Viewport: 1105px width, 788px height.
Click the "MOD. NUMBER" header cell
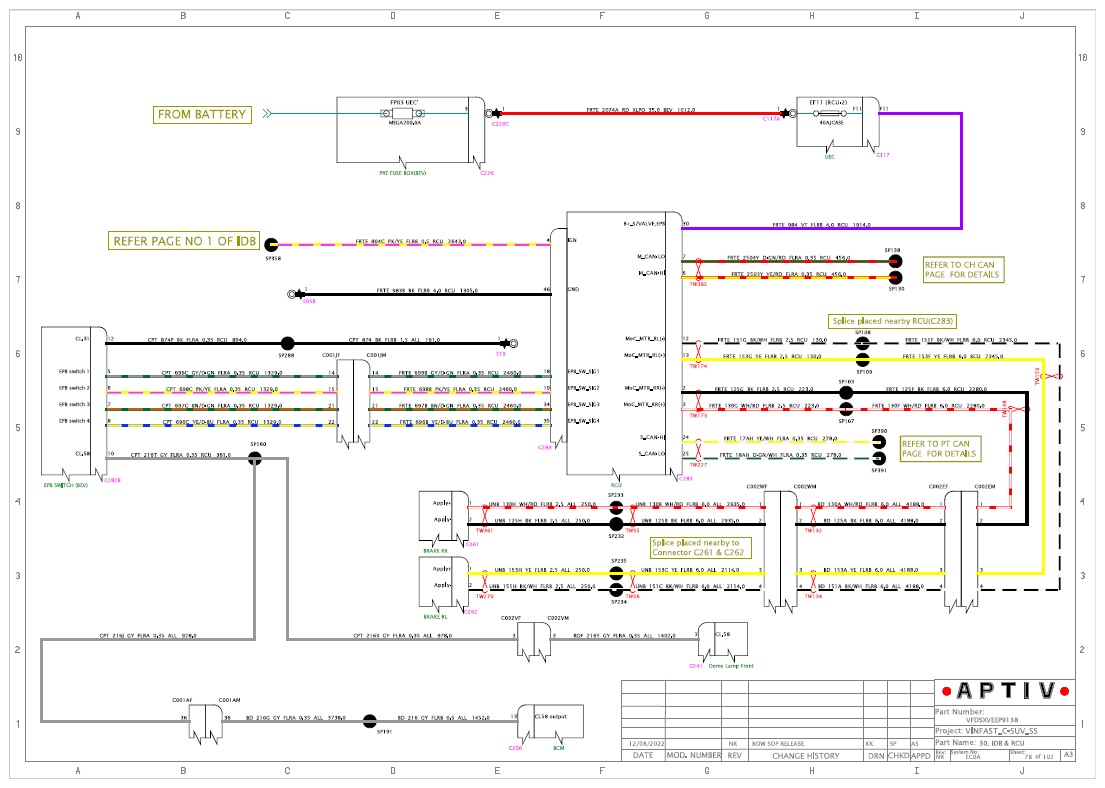(x=694, y=756)
